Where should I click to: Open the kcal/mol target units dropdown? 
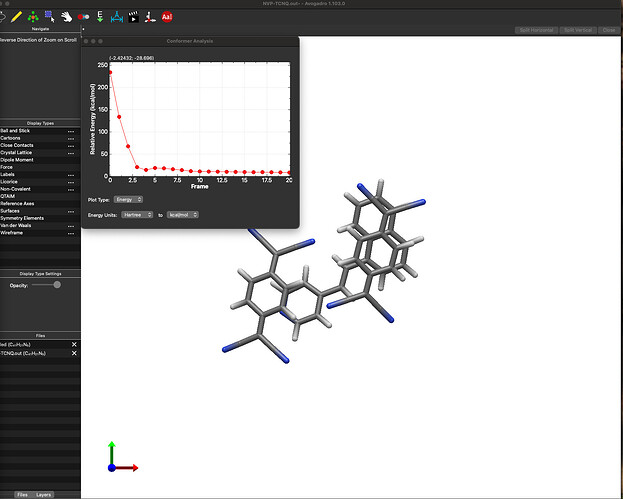tap(183, 214)
